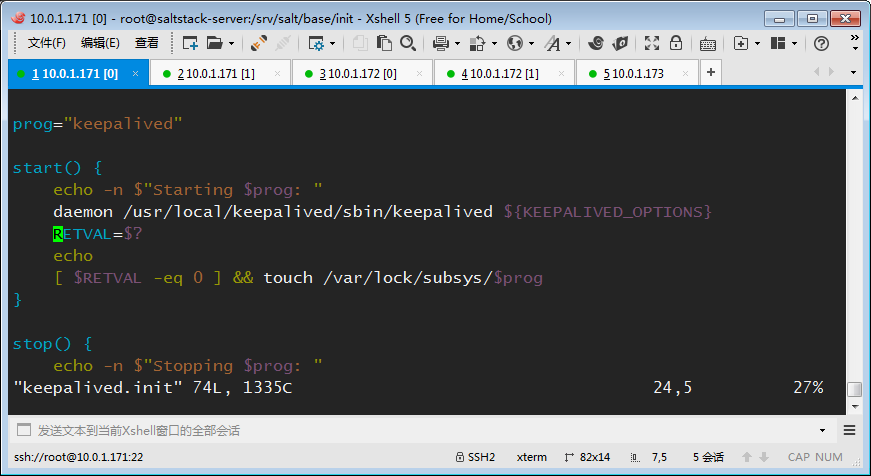This screenshot has width=871, height=476.
Task: Click the SSH2 lock status indicator
Action: pos(475,457)
